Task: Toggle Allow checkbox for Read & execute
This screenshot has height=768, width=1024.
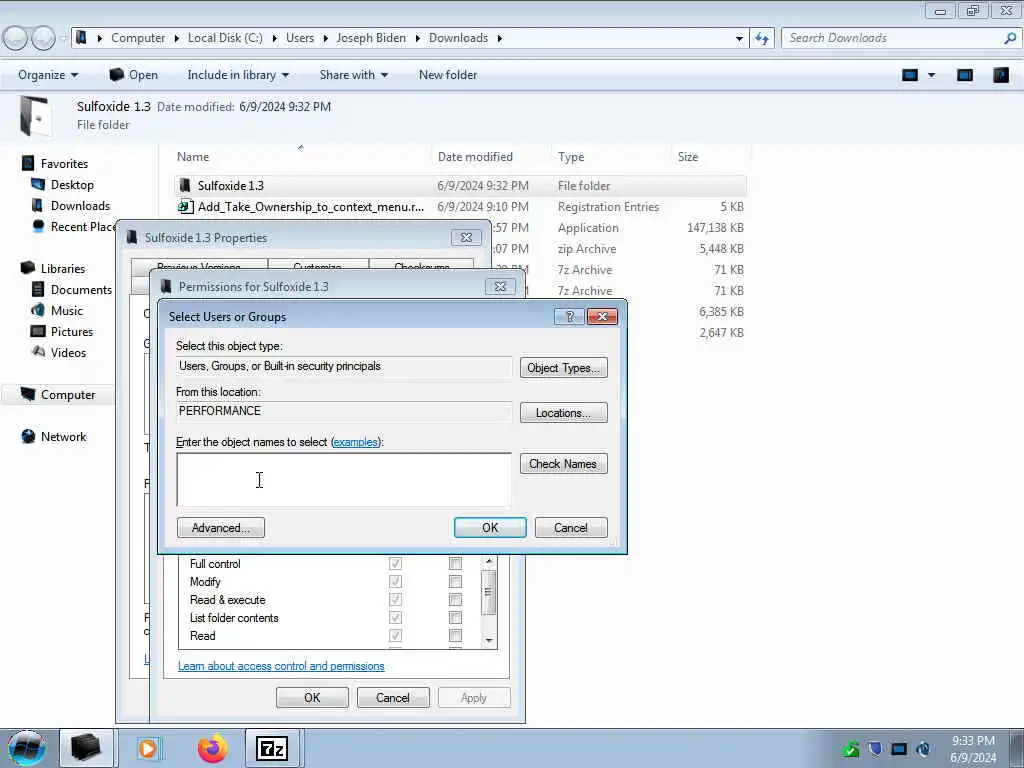Action: [395, 600]
